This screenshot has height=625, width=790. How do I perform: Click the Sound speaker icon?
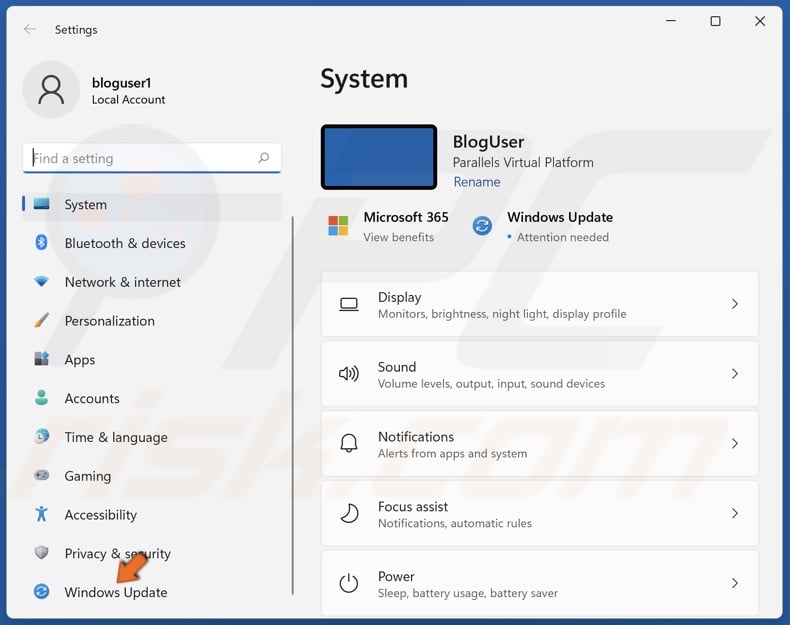(349, 374)
